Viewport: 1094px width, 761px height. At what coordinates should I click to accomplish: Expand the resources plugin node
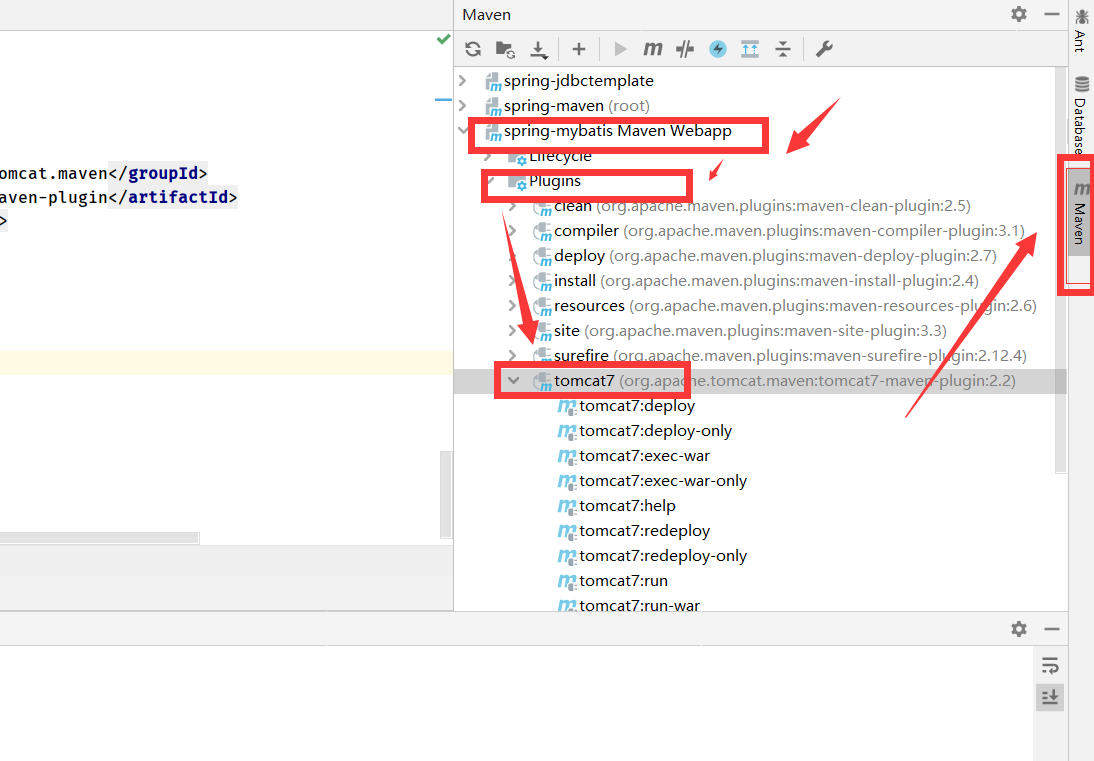click(512, 306)
